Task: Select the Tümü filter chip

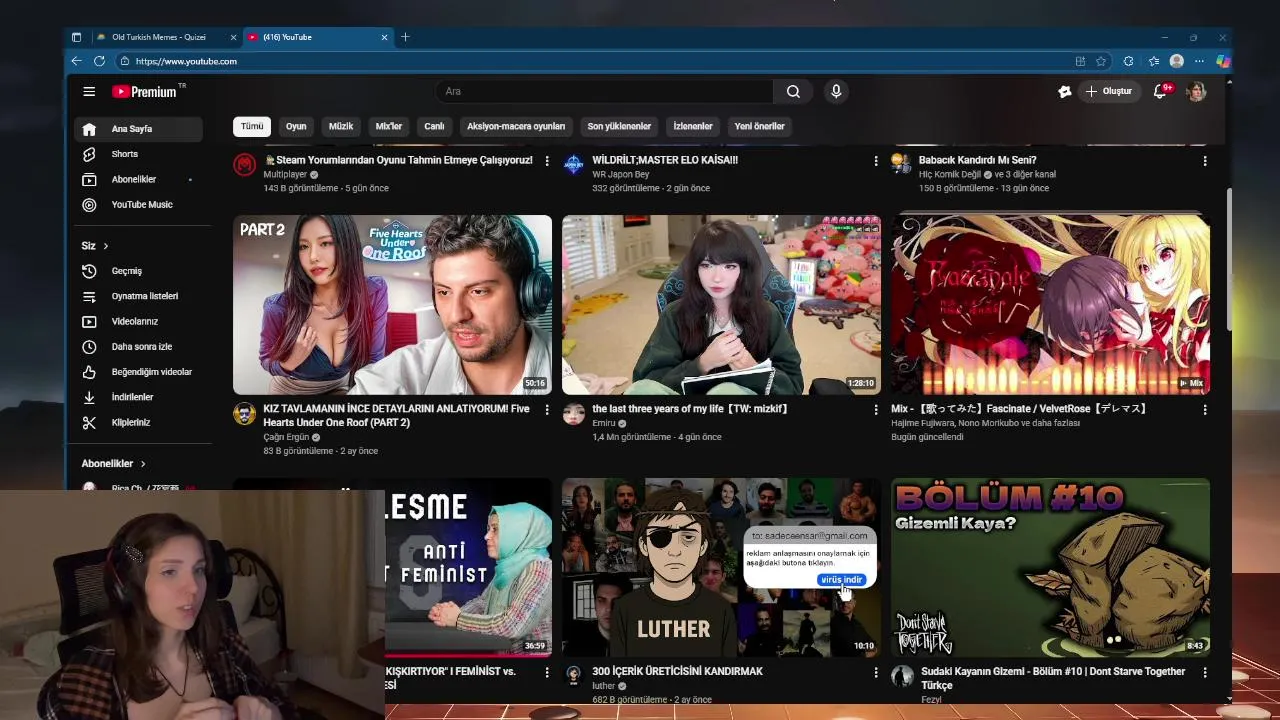Action: point(252,126)
